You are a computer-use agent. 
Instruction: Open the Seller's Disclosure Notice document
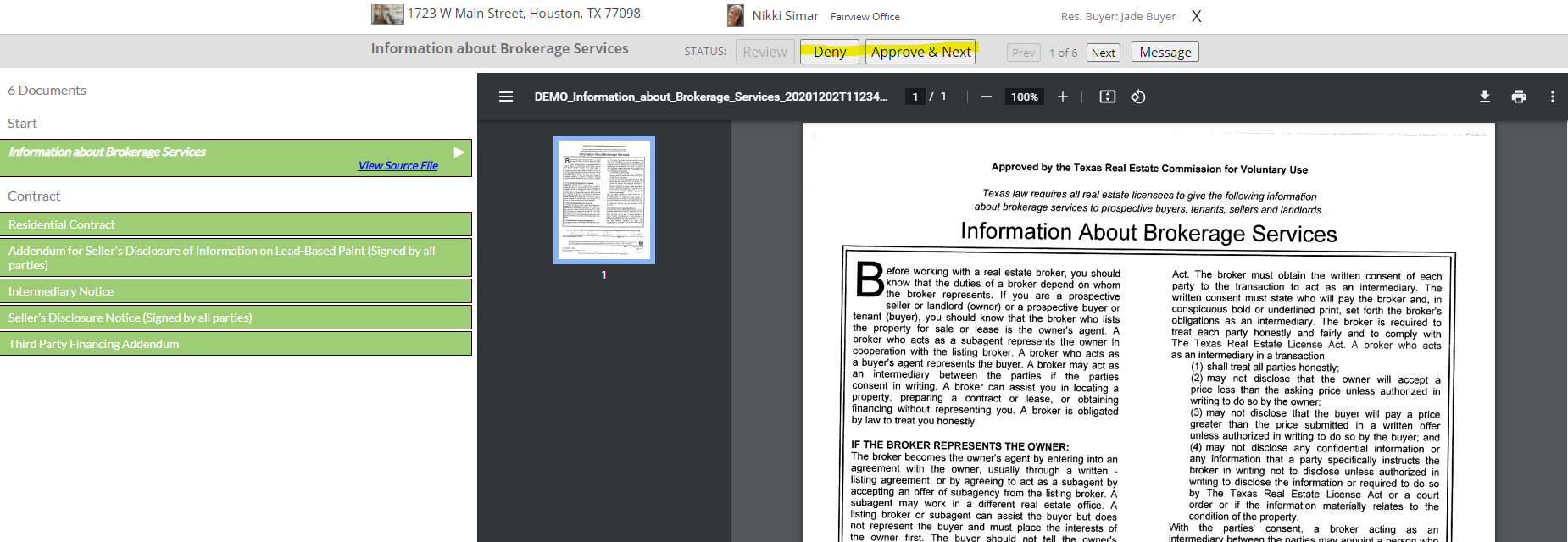[236, 318]
